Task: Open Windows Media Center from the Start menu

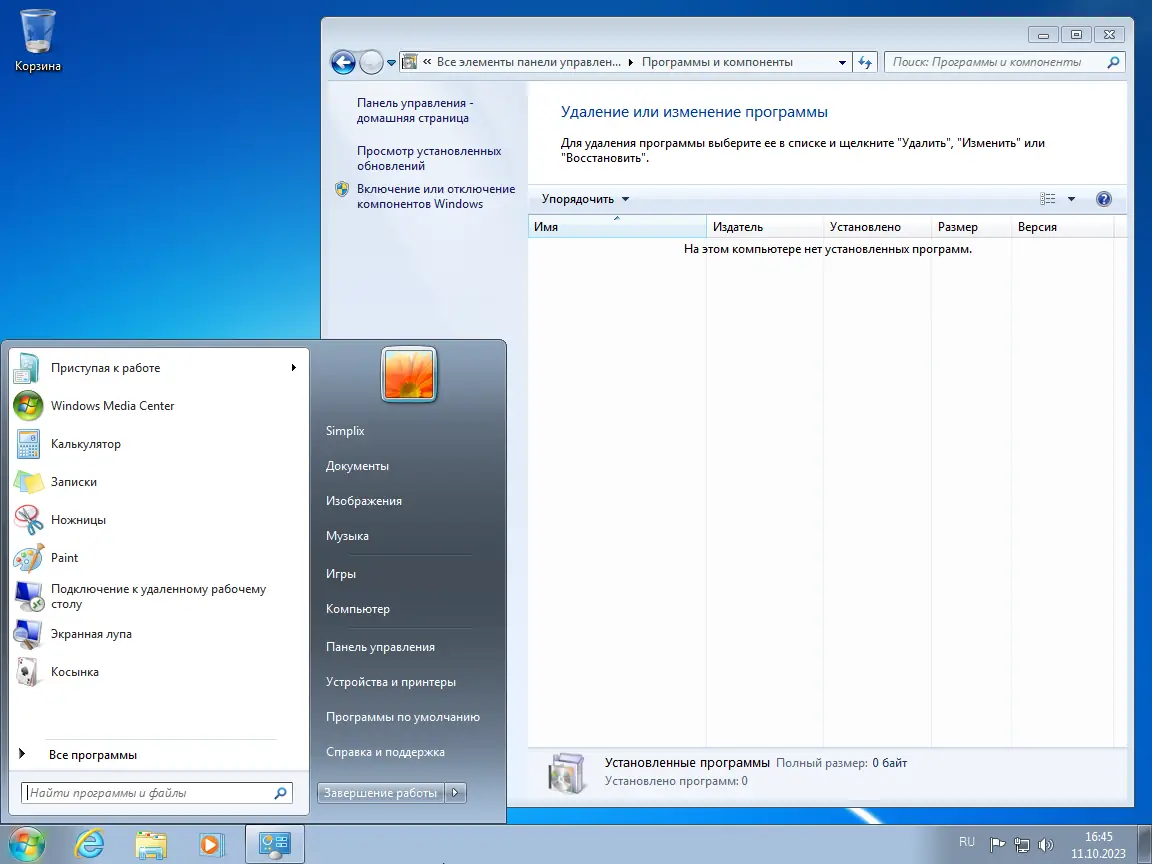Action: point(113,405)
